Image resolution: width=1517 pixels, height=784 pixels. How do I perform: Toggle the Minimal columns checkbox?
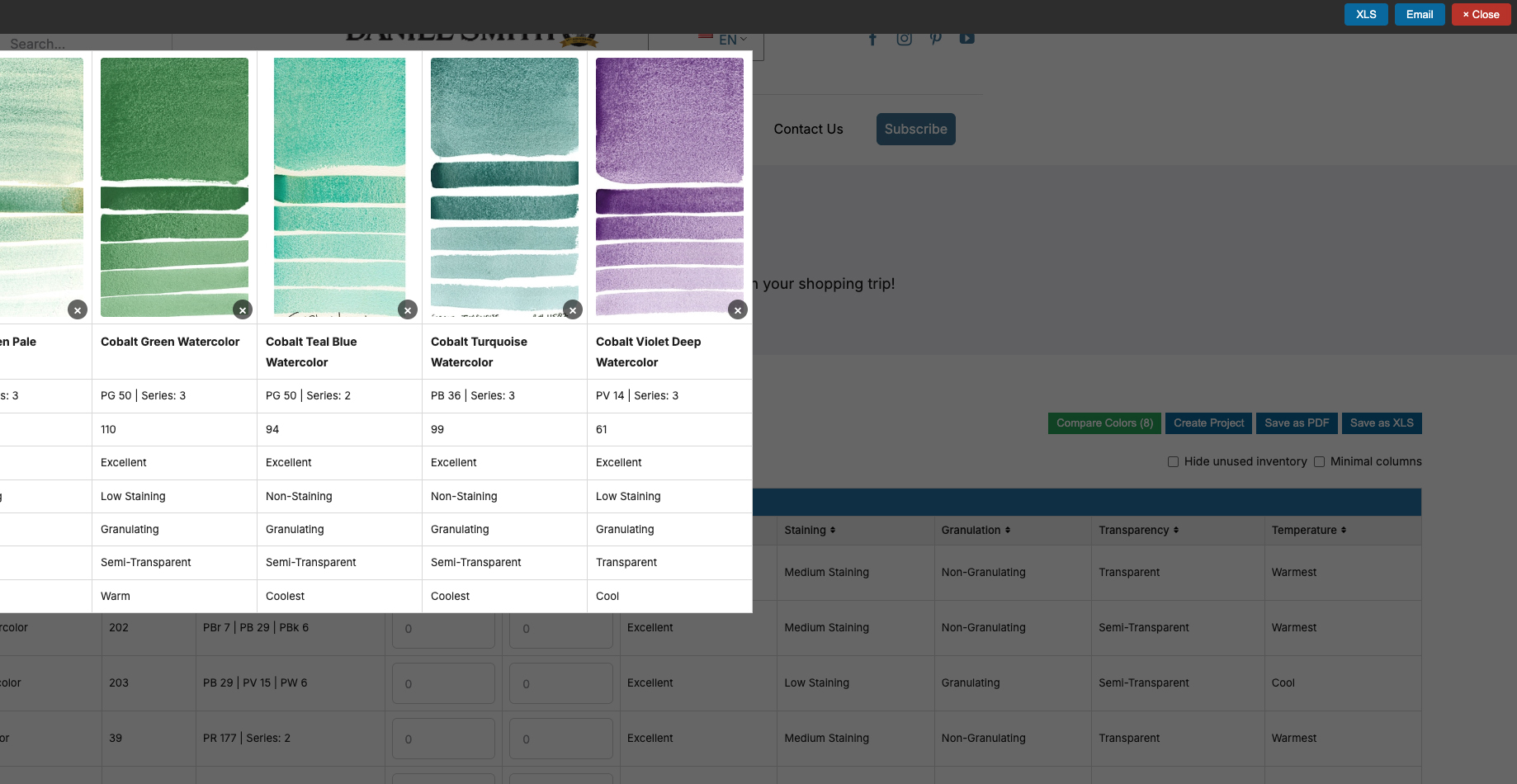tap(1319, 461)
